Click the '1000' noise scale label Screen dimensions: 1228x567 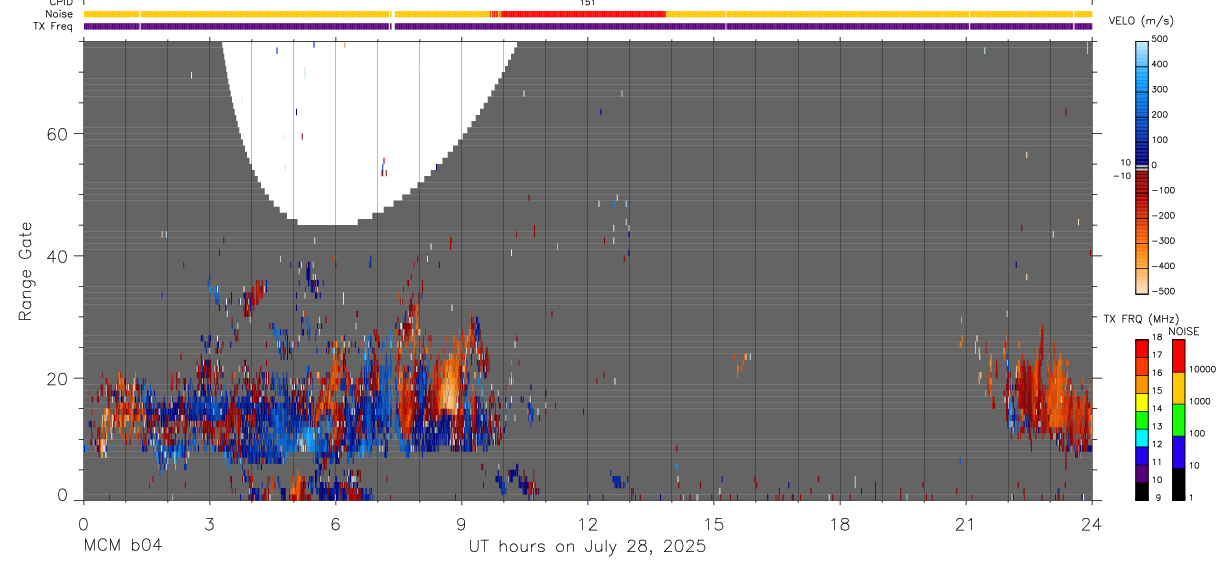pyautogui.click(x=1200, y=401)
